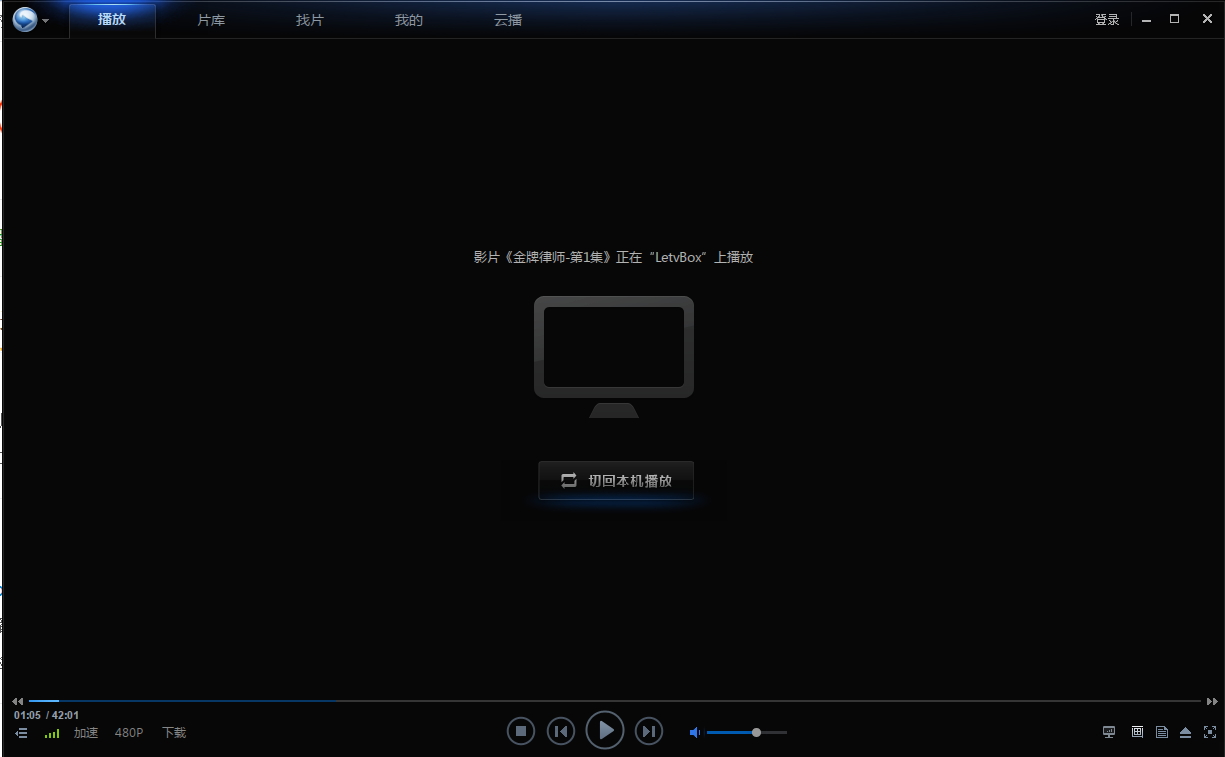Click the document lines icon

click(x=1161, y=732)
